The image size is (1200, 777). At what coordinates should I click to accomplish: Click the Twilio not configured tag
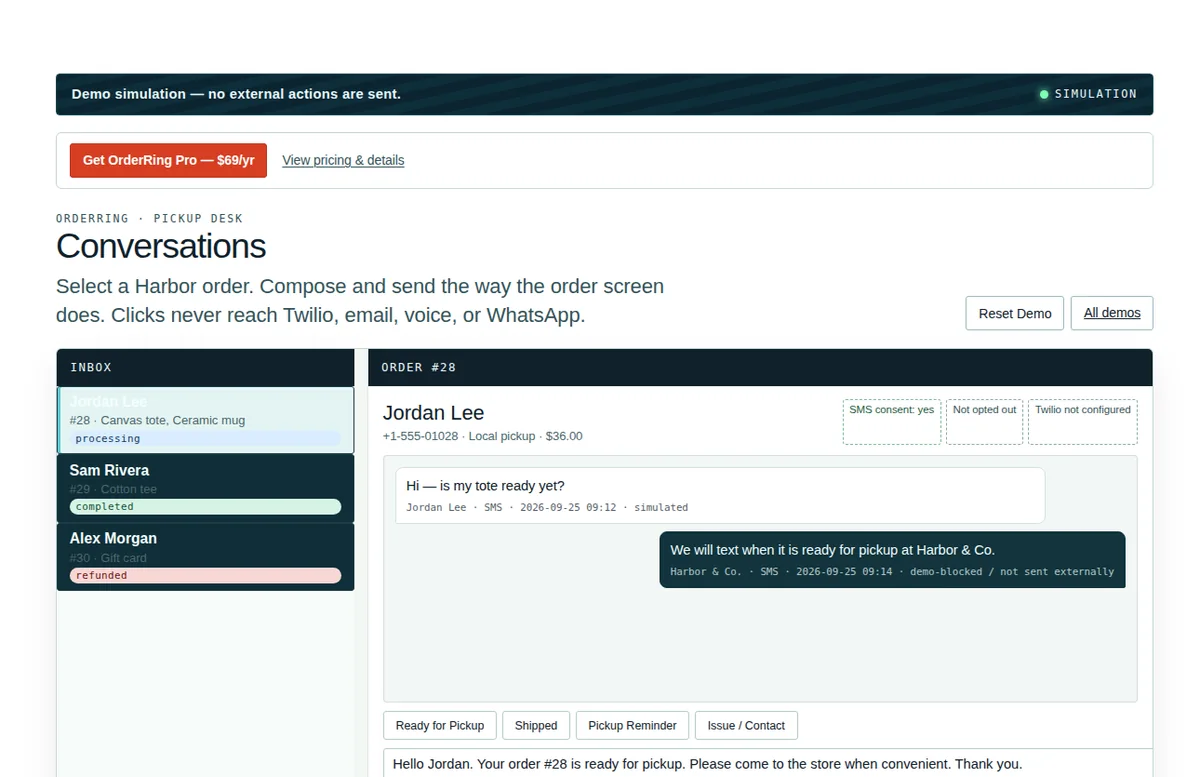click(1083, 422)
